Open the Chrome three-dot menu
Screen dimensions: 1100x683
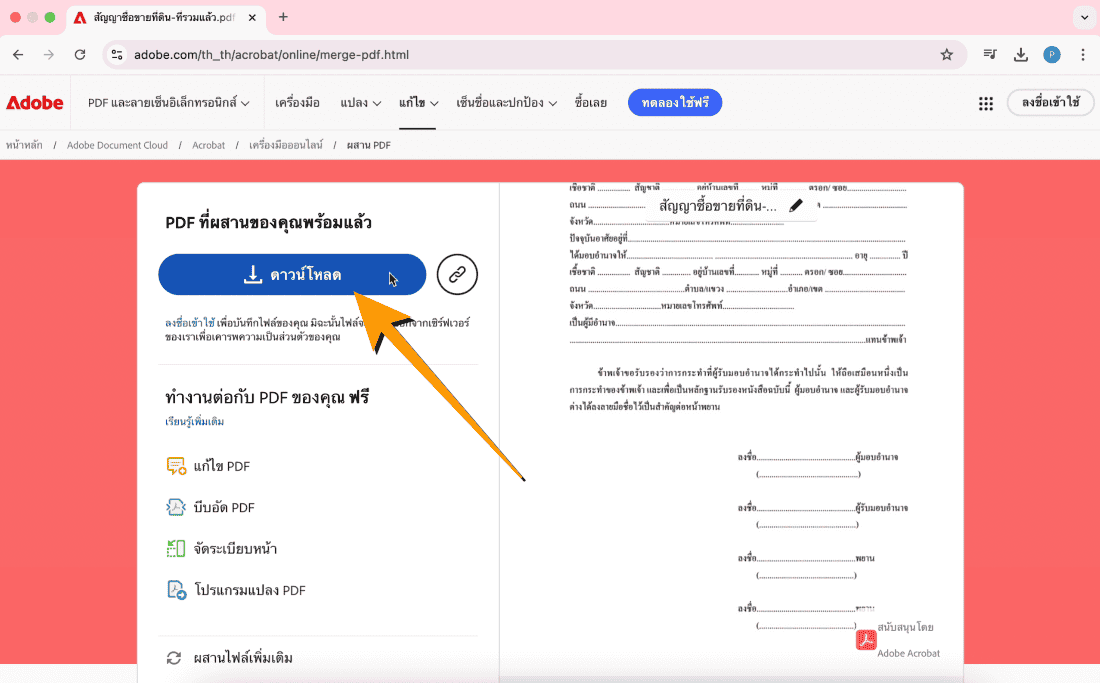coord(1082,55)
